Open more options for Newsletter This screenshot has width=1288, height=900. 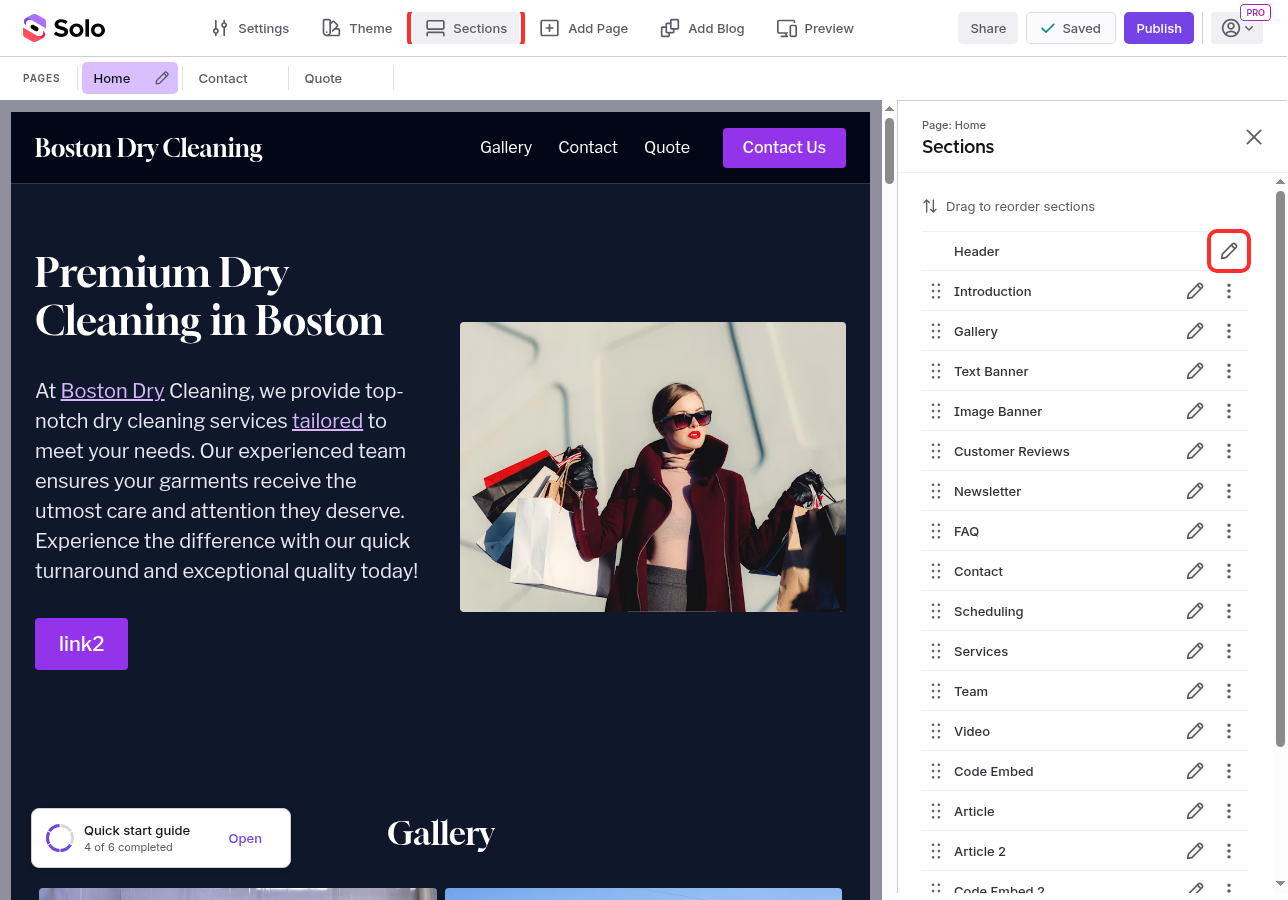pos(1229,491)
